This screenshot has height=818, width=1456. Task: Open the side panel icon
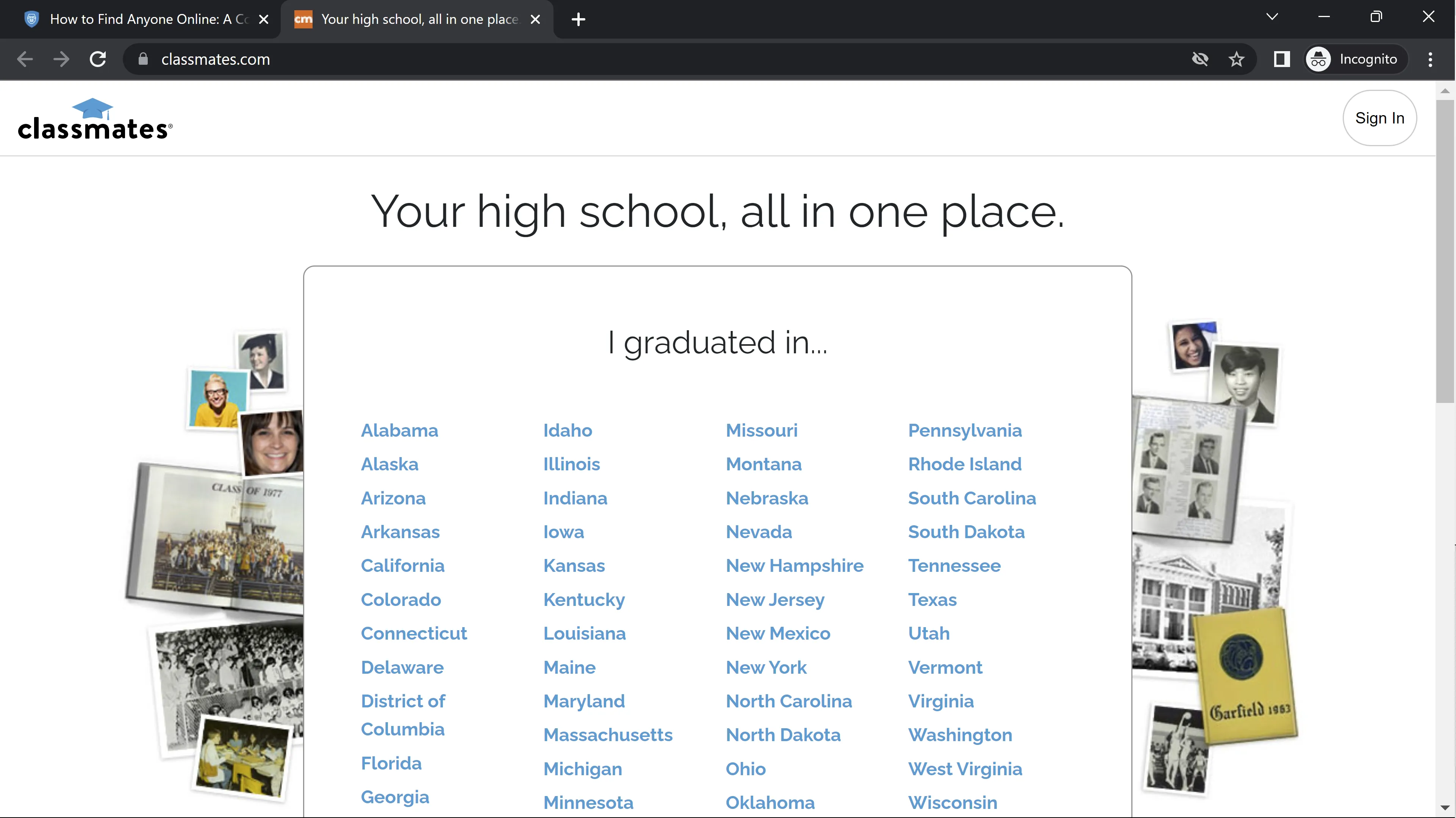tap(1281, 59)
